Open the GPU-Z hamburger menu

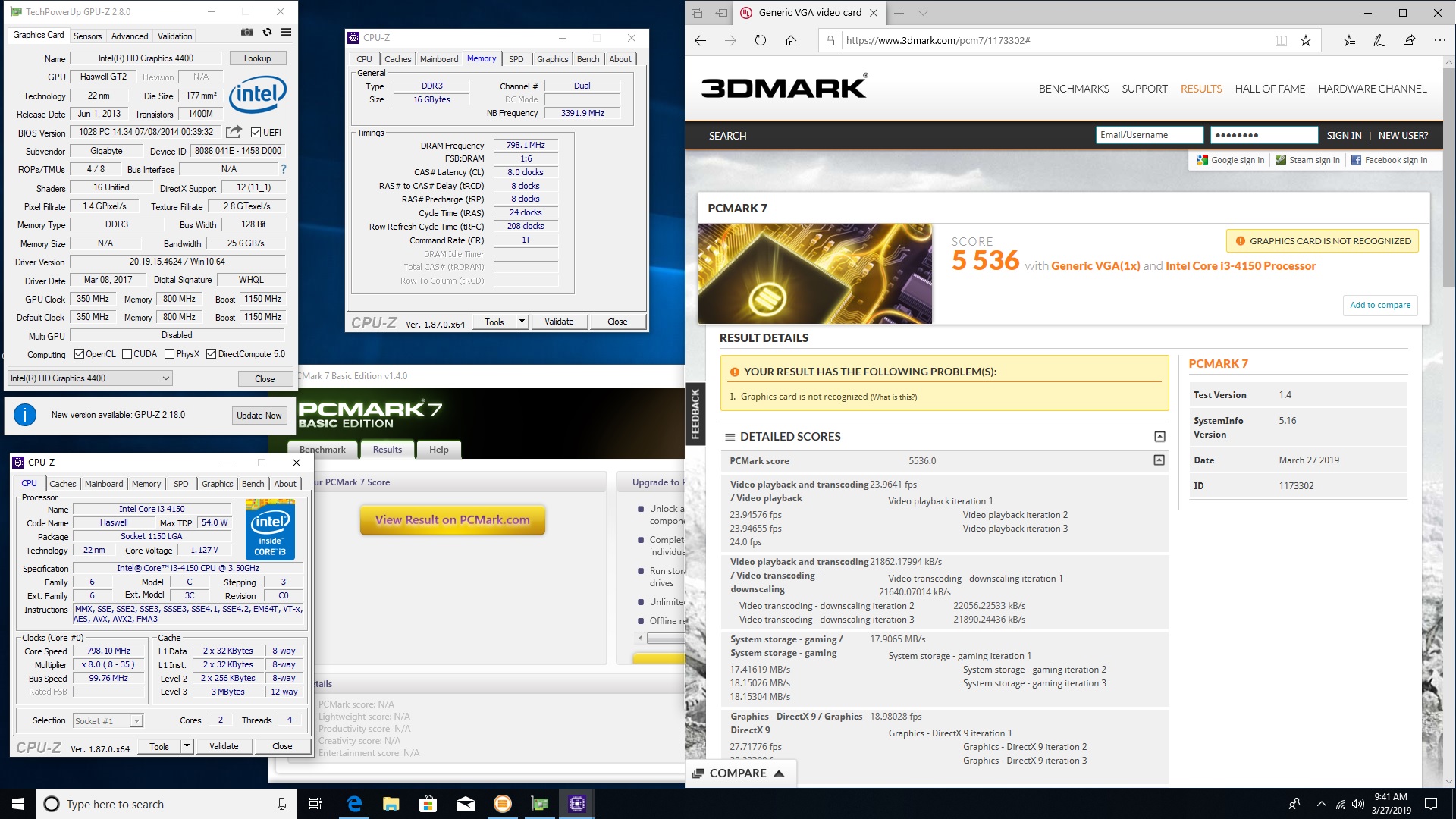286,33
